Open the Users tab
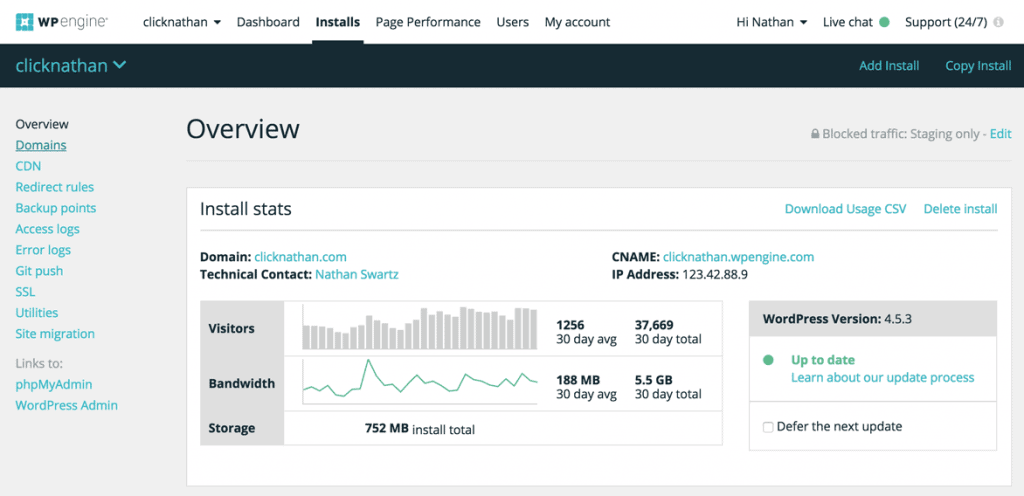Image resolution: width=1024 pixels, height=496 pixels. tap(513, 22)
